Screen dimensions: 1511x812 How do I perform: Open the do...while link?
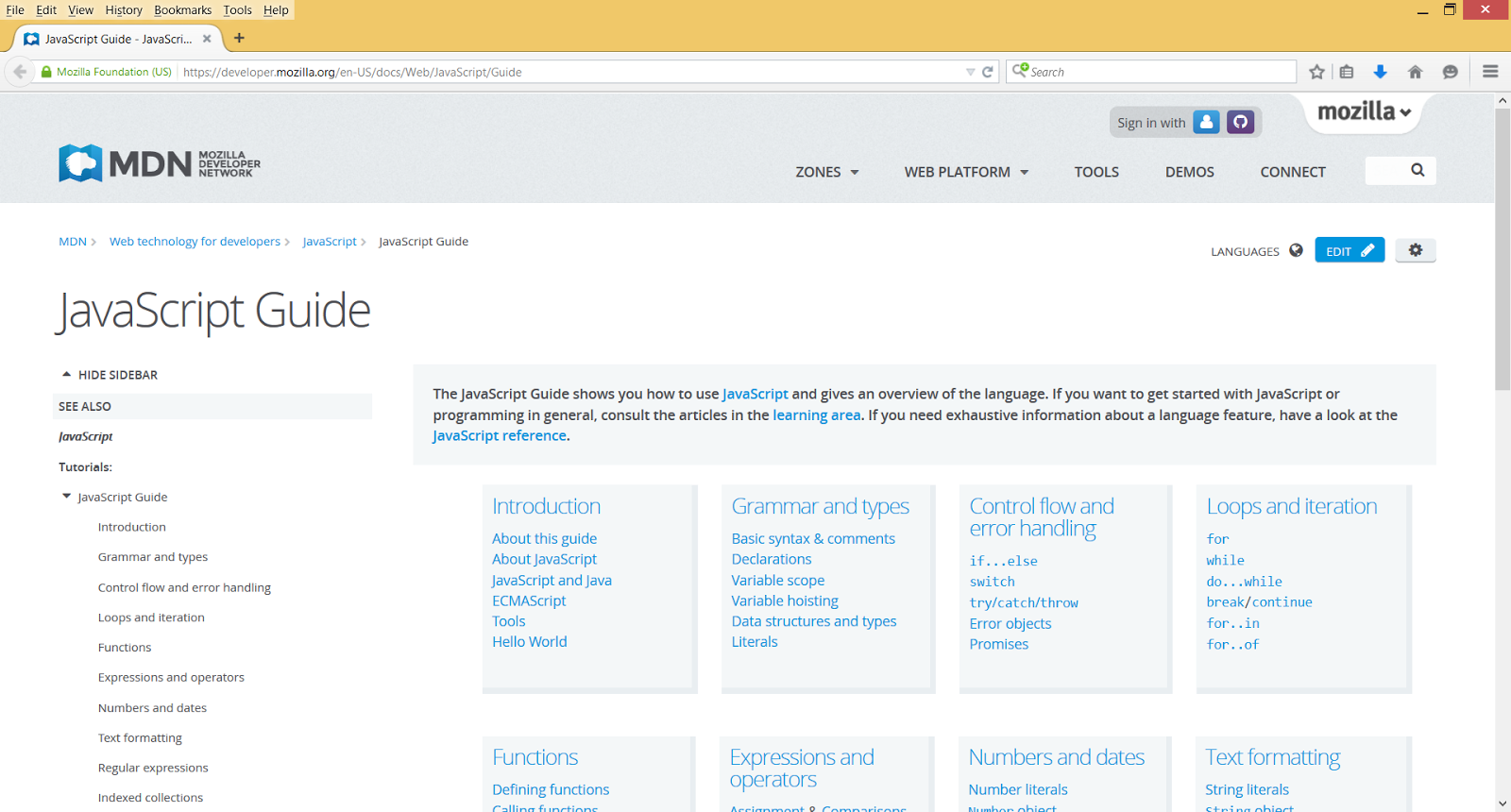coord(1245,582)
